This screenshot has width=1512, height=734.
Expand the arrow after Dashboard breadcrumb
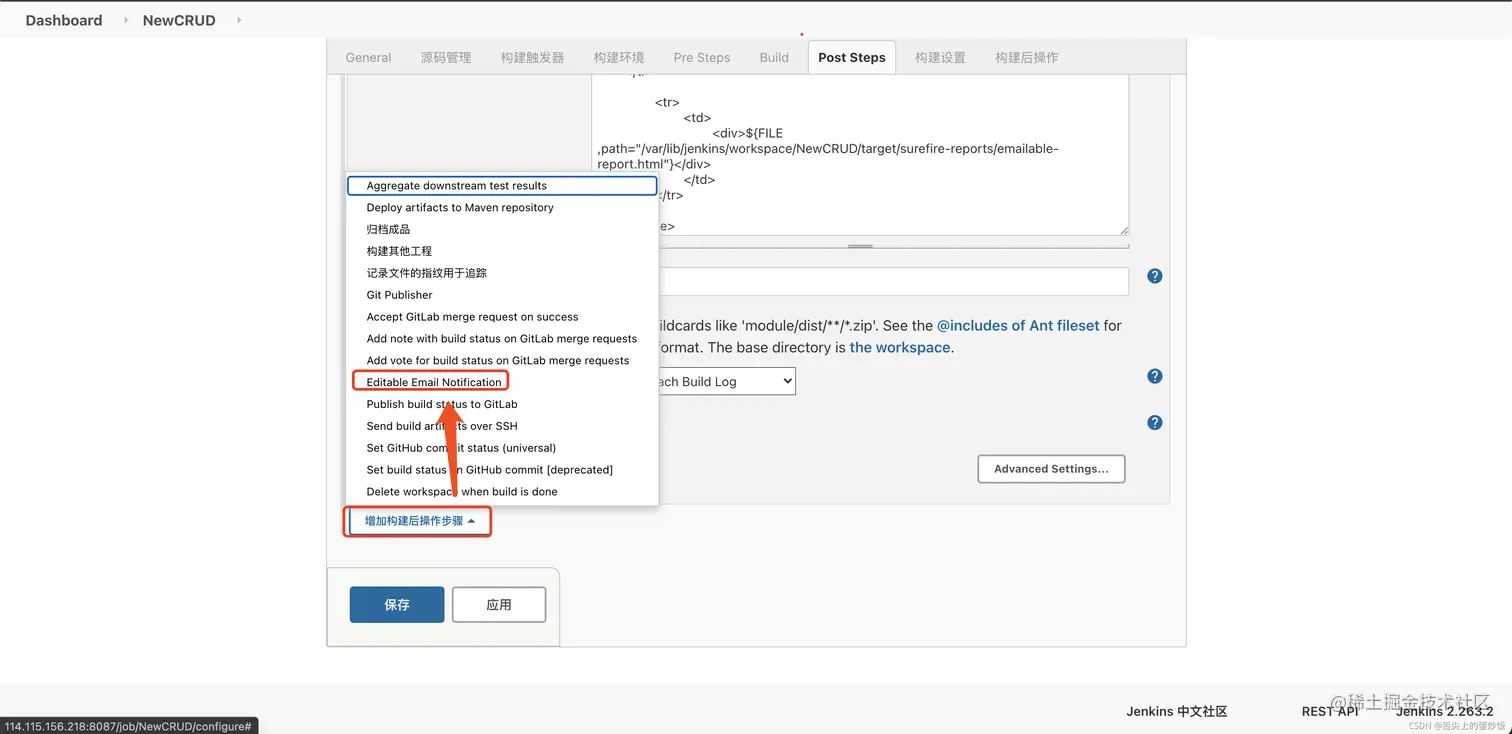pyautogui.click(x=126, y=20)
